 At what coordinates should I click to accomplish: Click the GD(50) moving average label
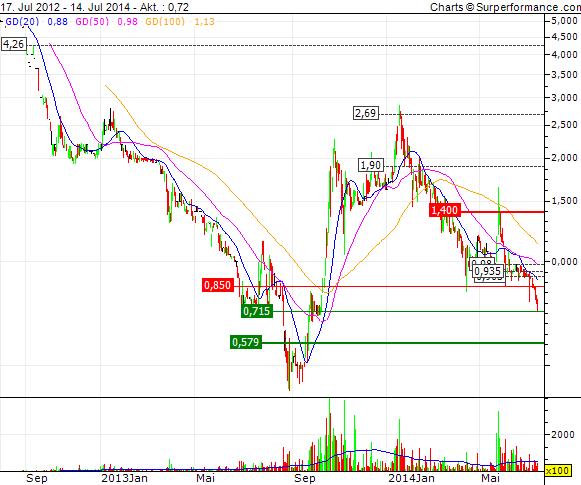click(92, 21)
